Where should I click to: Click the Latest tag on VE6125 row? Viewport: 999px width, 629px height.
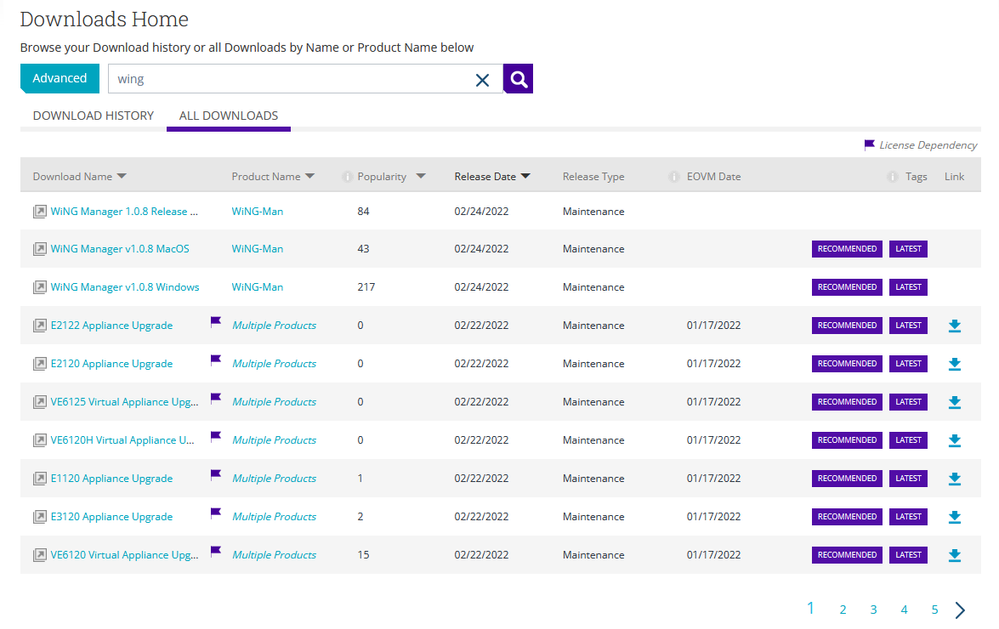point(908,401)
